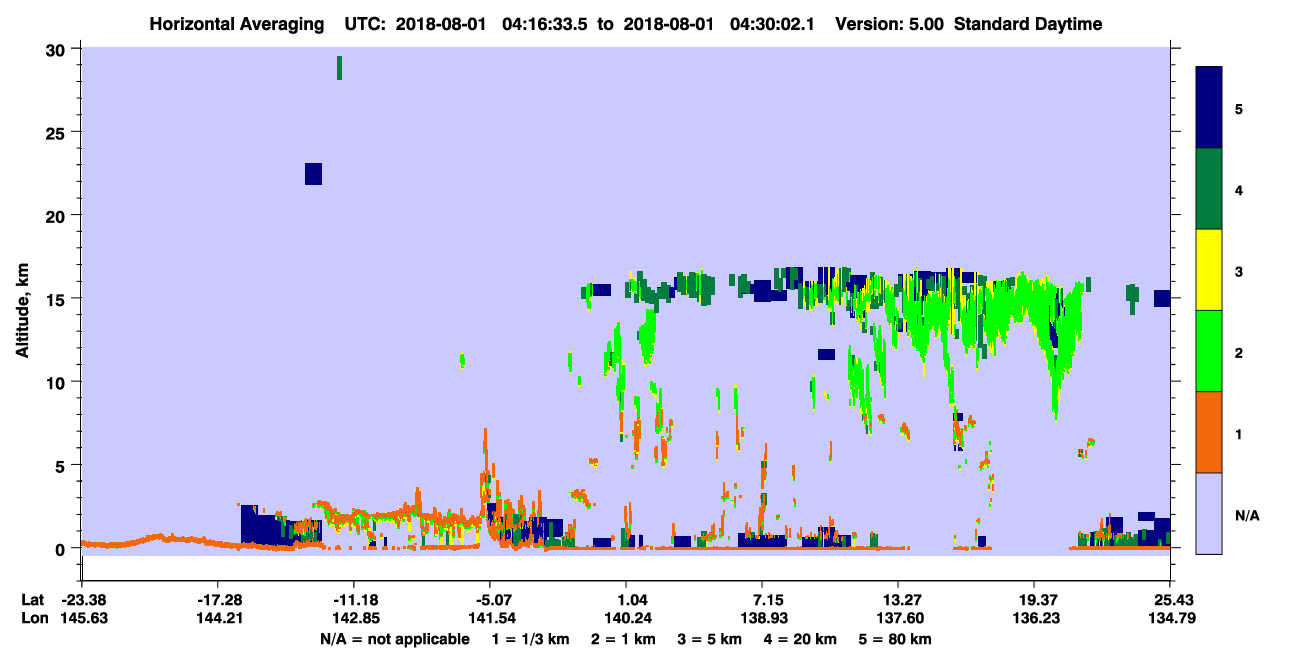This screenshot has height=667, width=1300.
Task: Click the longitude value 141.54
Action: (490, 618)
